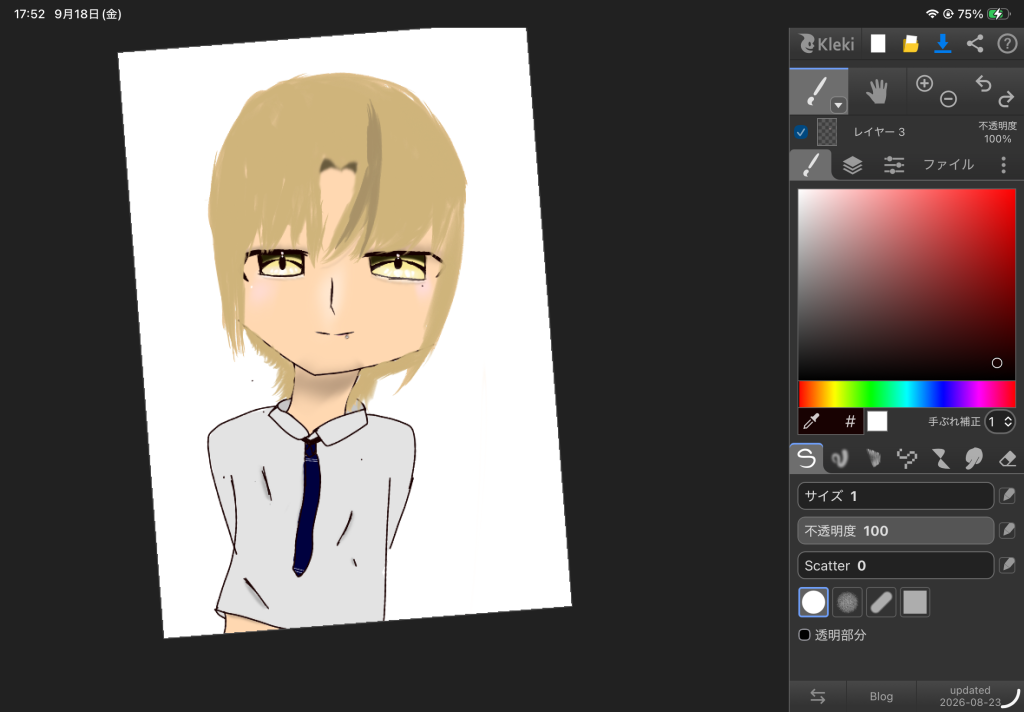Pick the eyedropper color picker
This screenshot has width=1024, height=712.
[x=812, y=422]
